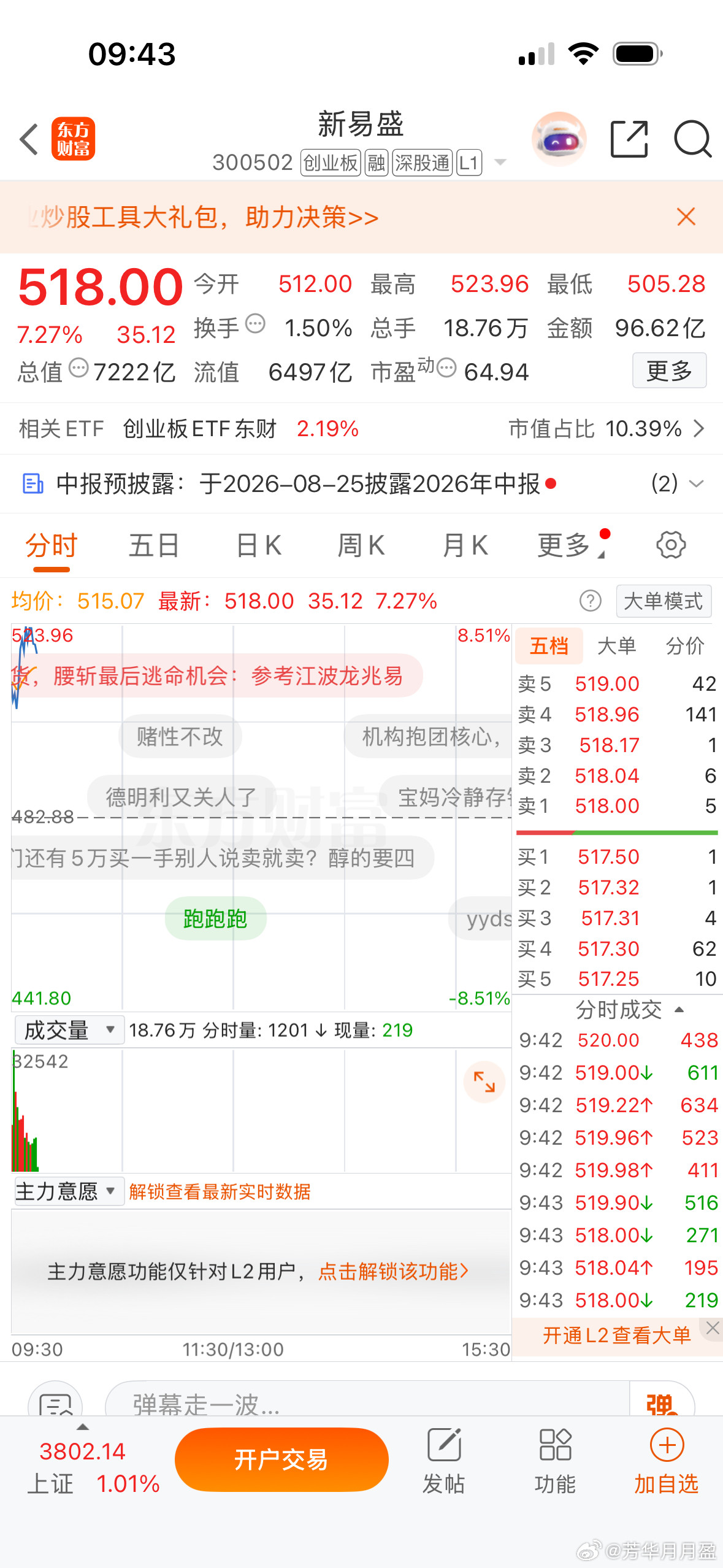
Task: Expand the chart to fullscreen
Action: (x=484, y=1082)
